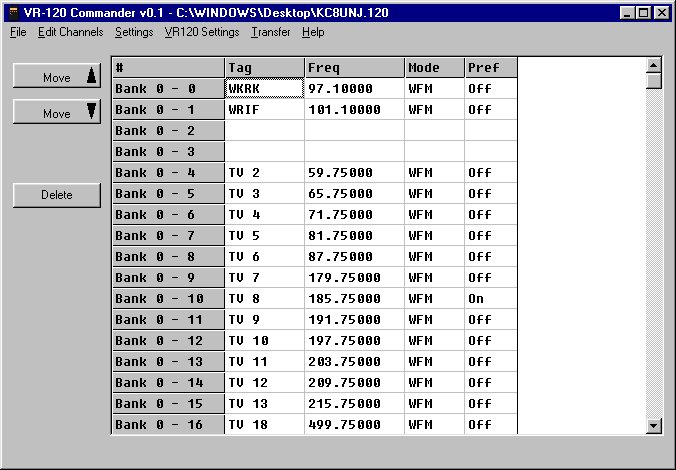Open the Help menu

[313, 32]
